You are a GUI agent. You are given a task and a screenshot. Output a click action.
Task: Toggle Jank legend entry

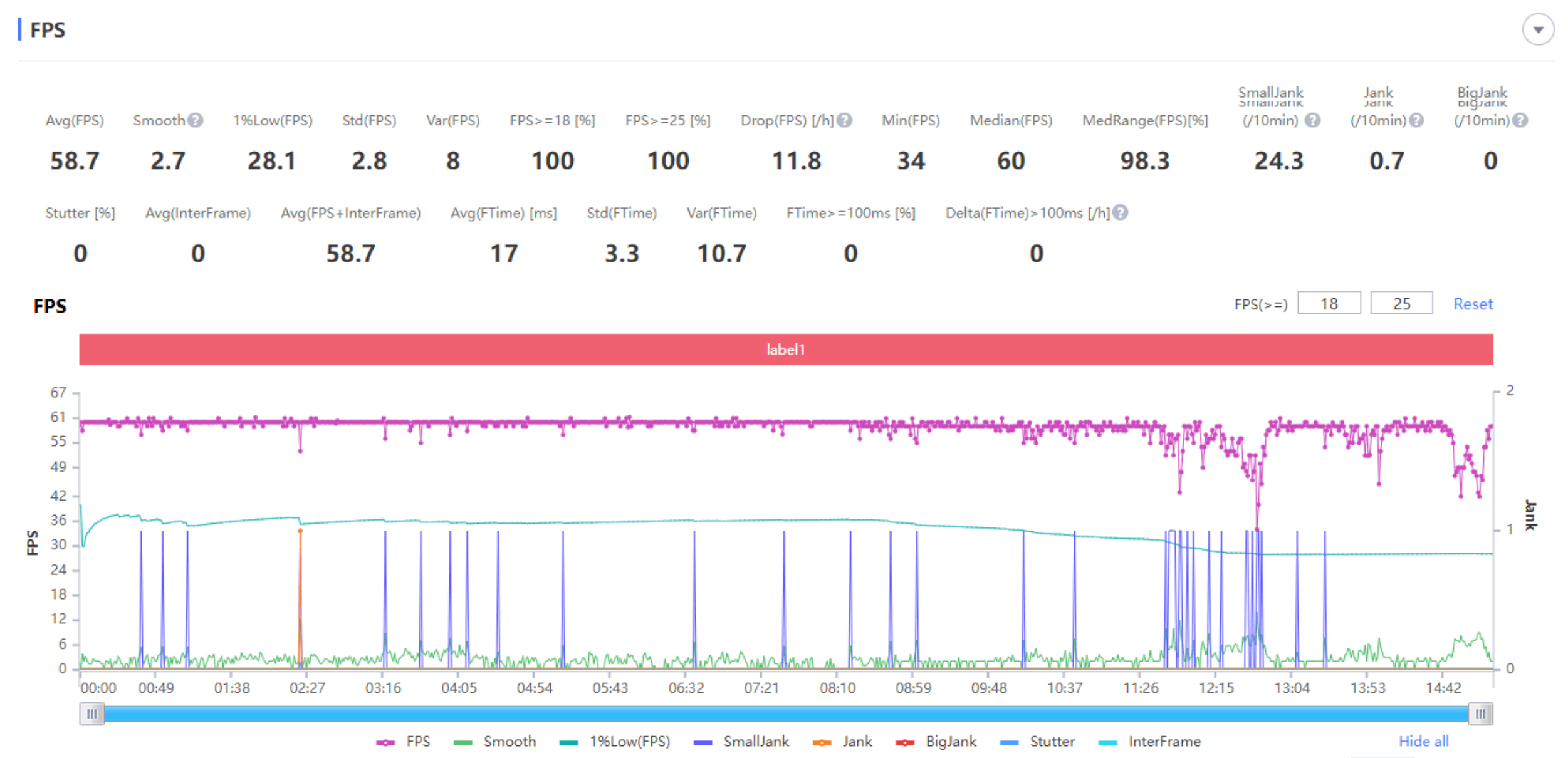(843, 742)
